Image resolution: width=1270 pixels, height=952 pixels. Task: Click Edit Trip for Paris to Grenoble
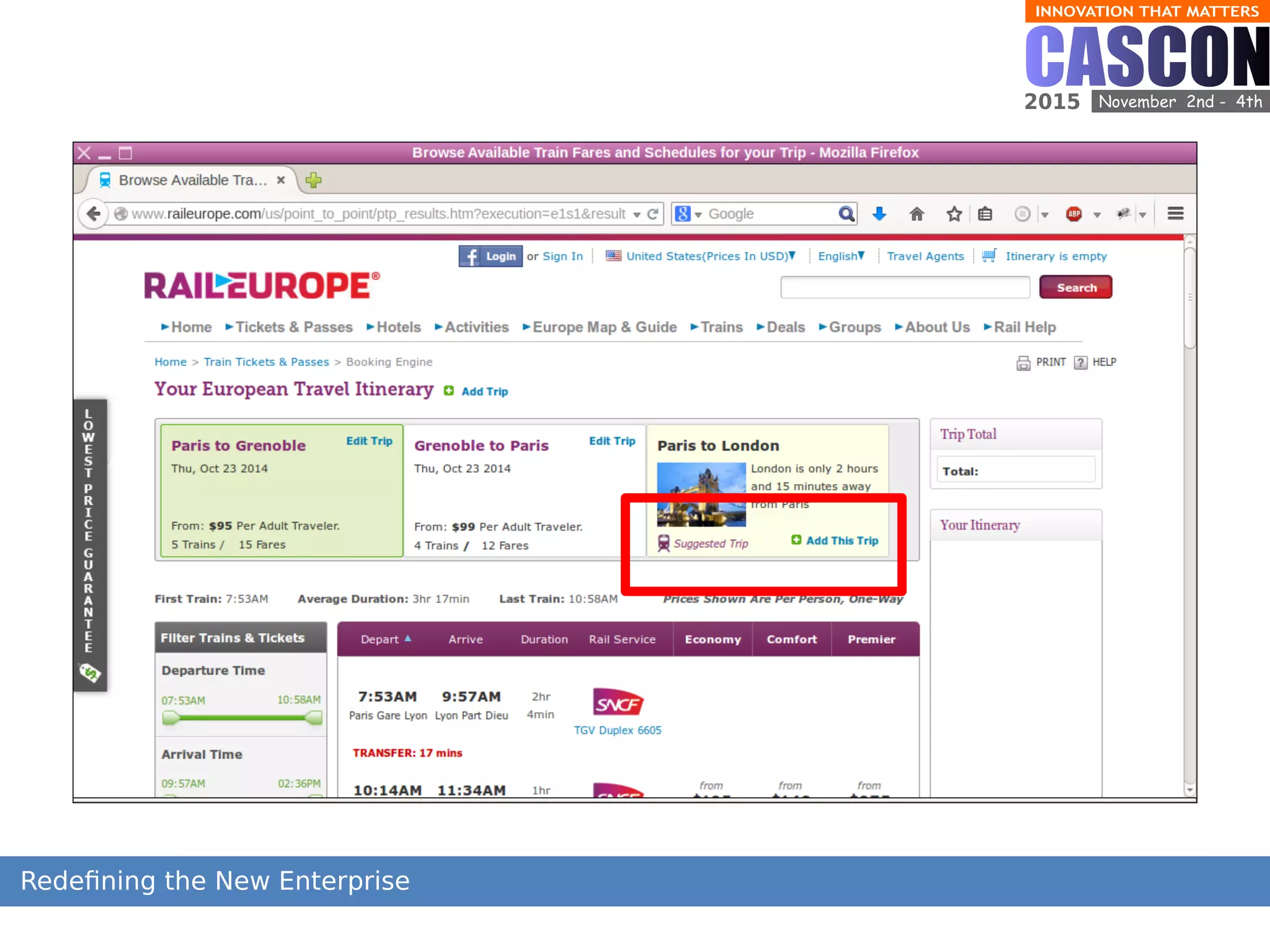tap(369, 441)
